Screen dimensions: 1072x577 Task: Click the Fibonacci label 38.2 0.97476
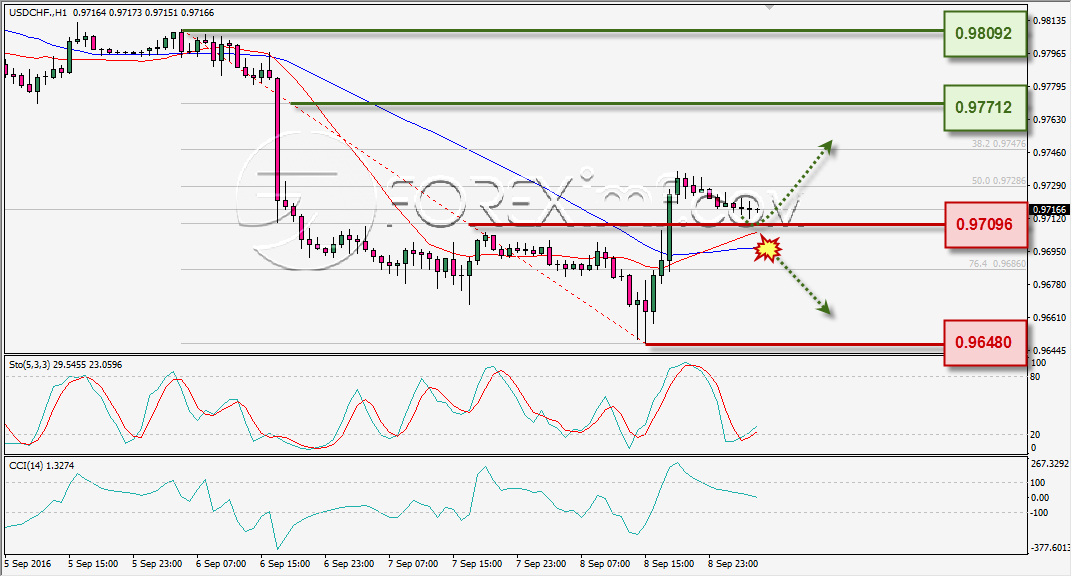click(999, 144)
